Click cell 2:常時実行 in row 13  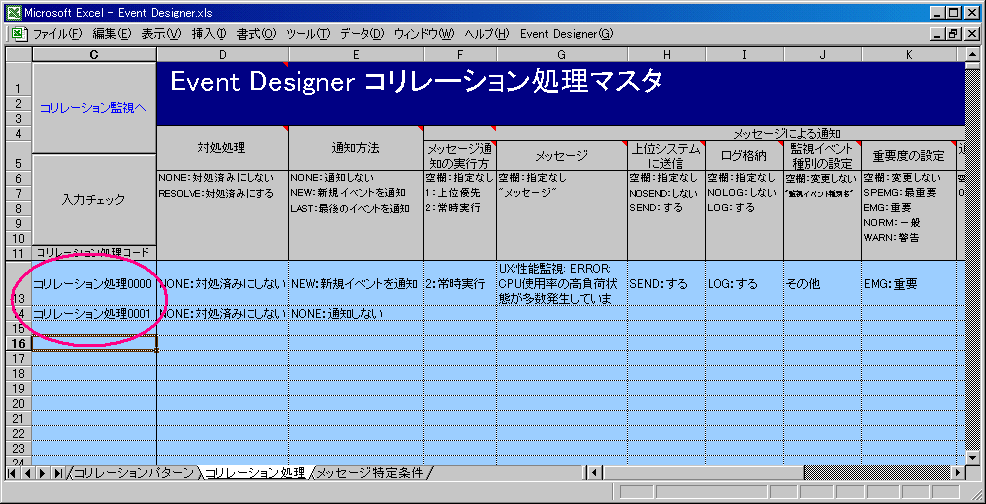[460, 283]
